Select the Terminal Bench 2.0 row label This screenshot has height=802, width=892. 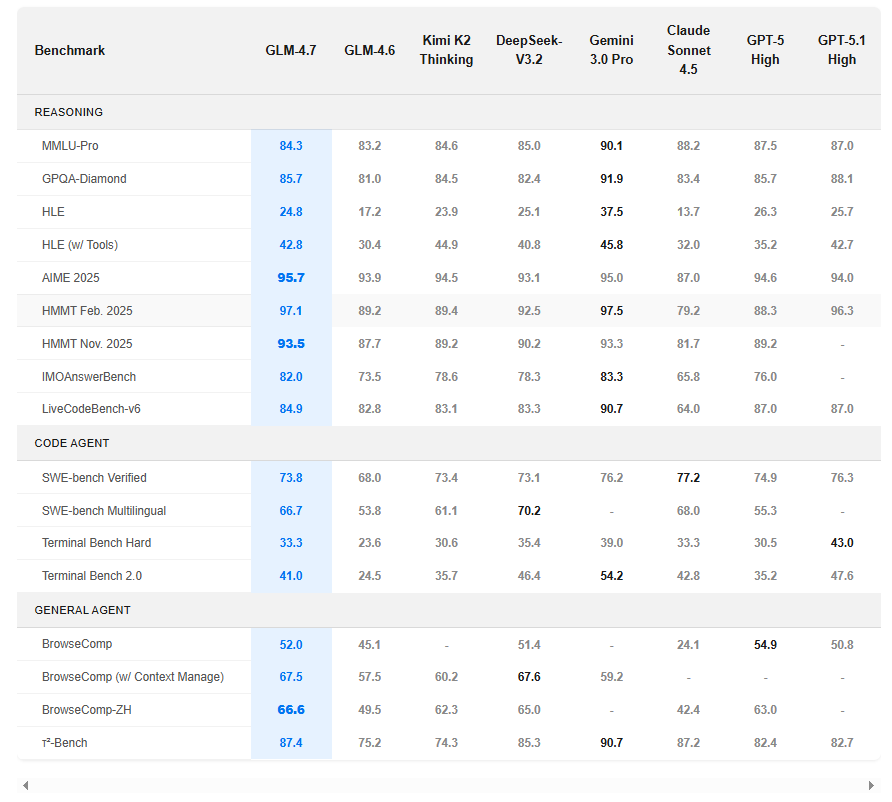point(92,576)
